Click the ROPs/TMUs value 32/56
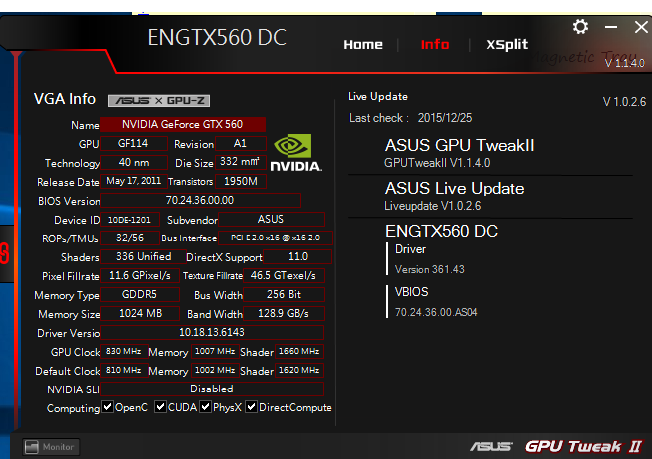Screen dimensions: 652x459 click(x=129, y=238)
